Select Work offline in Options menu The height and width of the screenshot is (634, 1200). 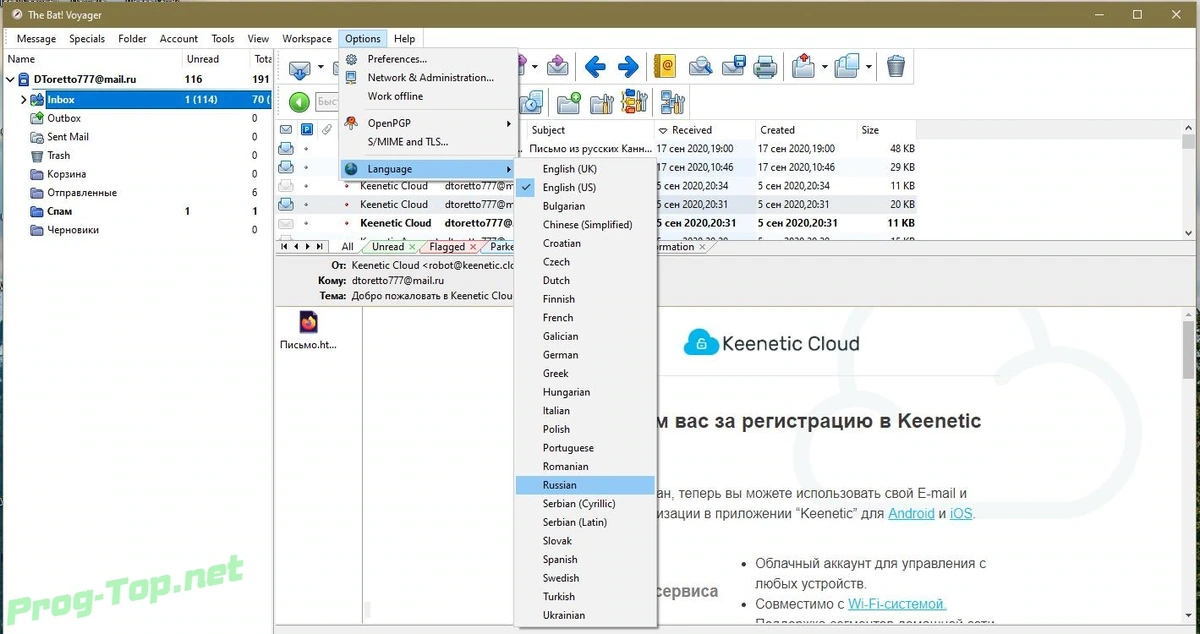click(x=428, y=96)
